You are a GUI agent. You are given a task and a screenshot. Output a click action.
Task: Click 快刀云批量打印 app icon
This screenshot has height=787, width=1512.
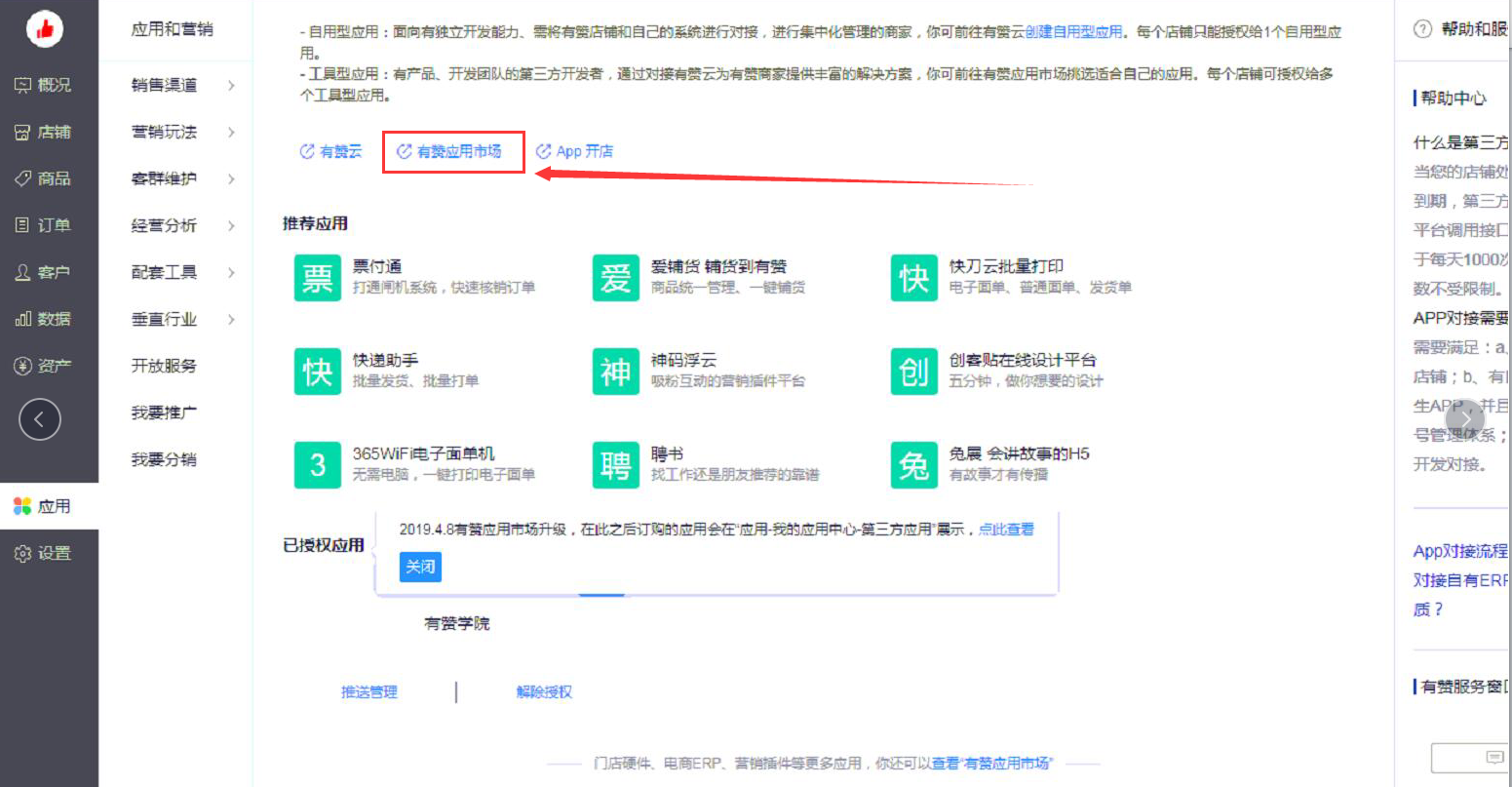[914, 278]
